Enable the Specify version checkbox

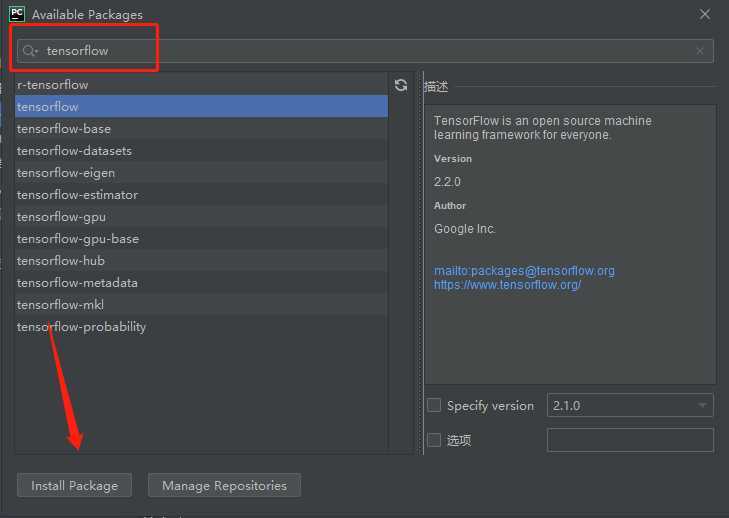click(434, 405)
